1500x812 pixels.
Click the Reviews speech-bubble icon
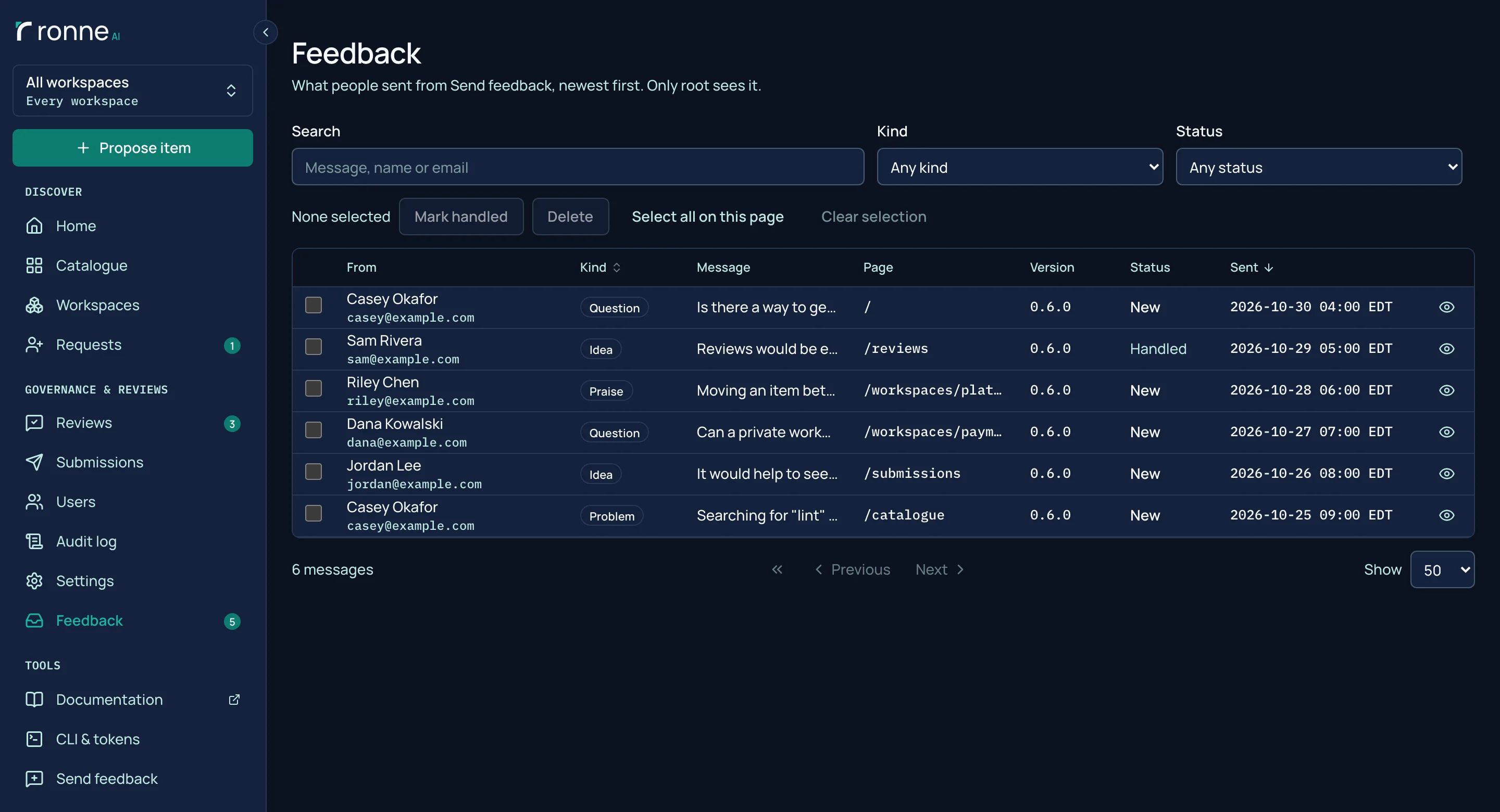pyautogui.click(x=34, y=423)
